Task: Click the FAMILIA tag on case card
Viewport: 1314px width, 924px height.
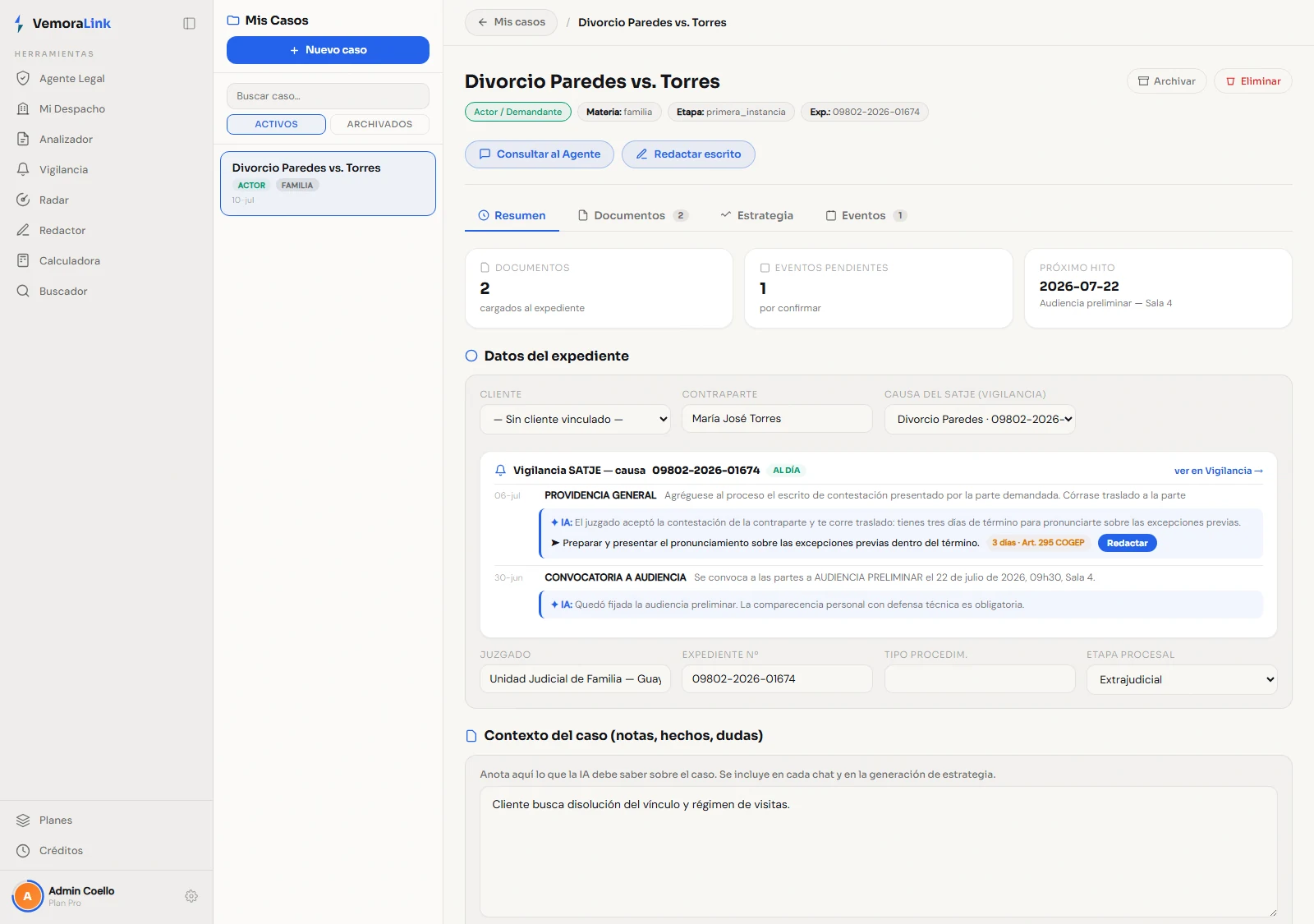Action: (x=297, y=186)
